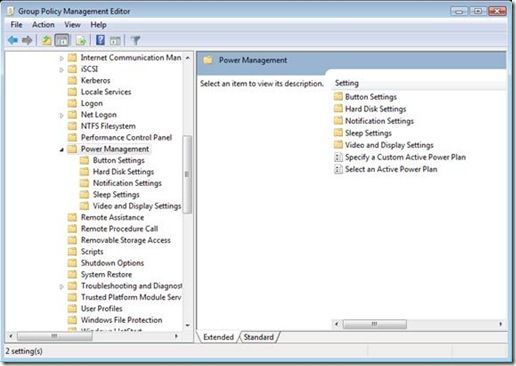Click settings list horizontal scrollbar thumb
Screen dimensions: 516x366
pyautogui.click(x=374, y=324)
